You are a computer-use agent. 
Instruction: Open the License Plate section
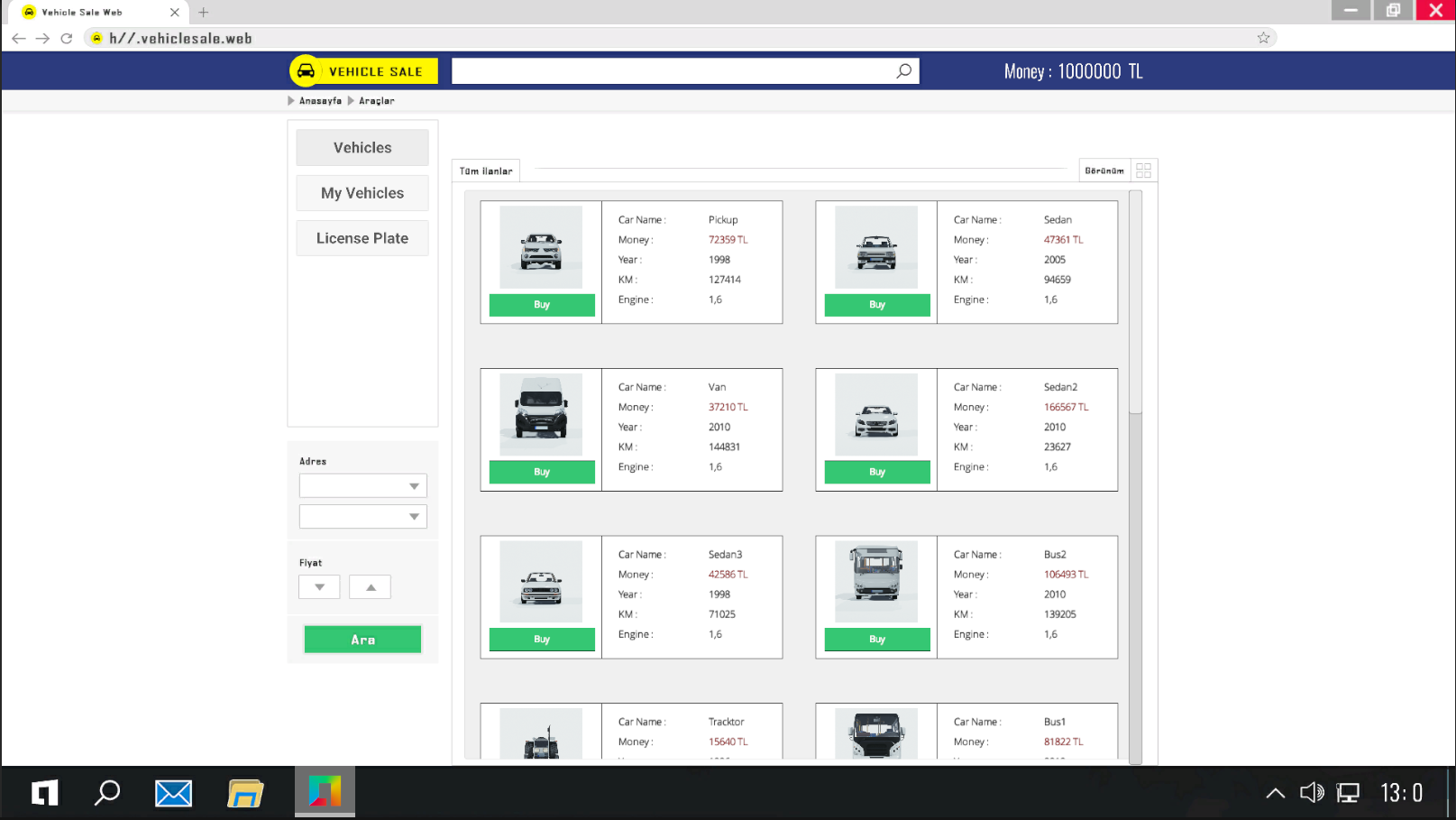[x=362, y=238]
